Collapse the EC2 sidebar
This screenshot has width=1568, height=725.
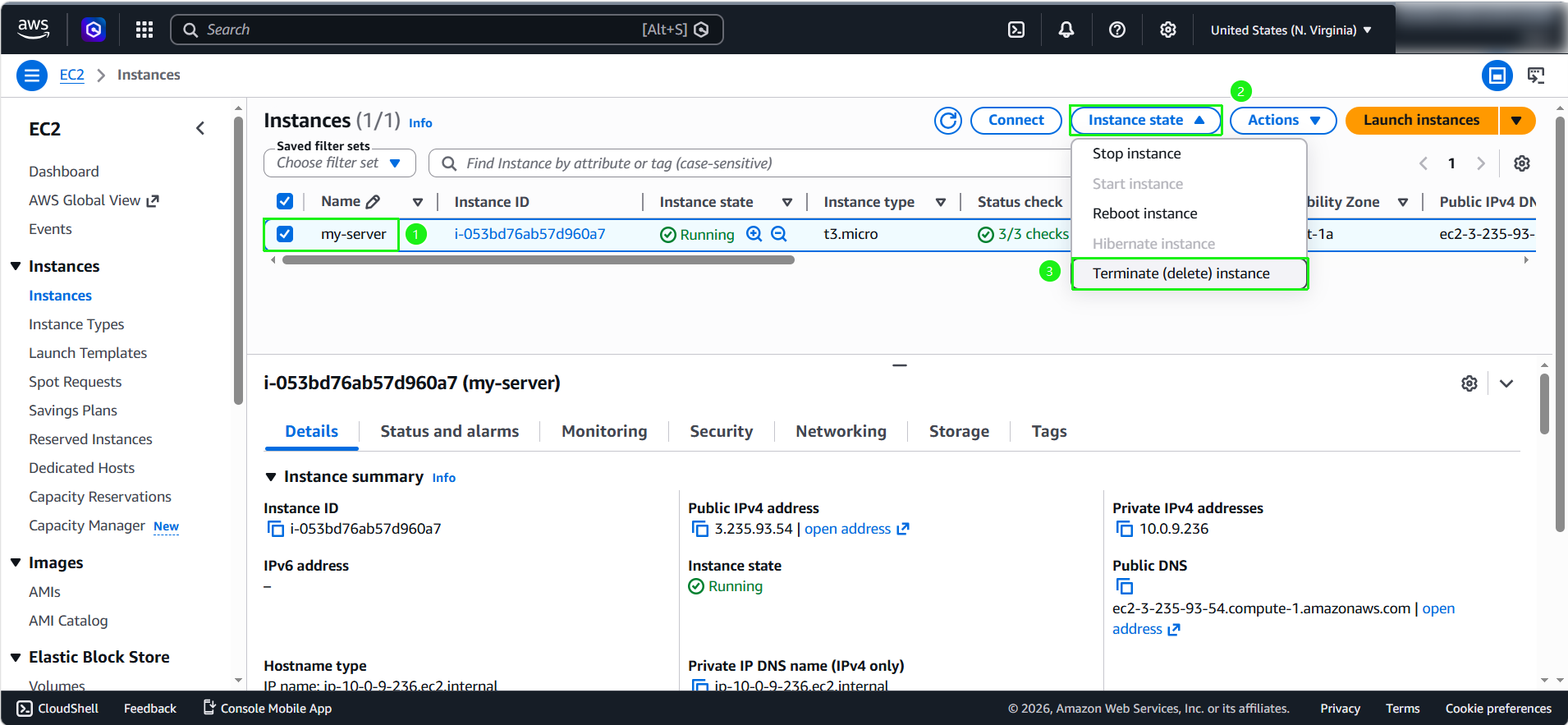tap(200, 128)
